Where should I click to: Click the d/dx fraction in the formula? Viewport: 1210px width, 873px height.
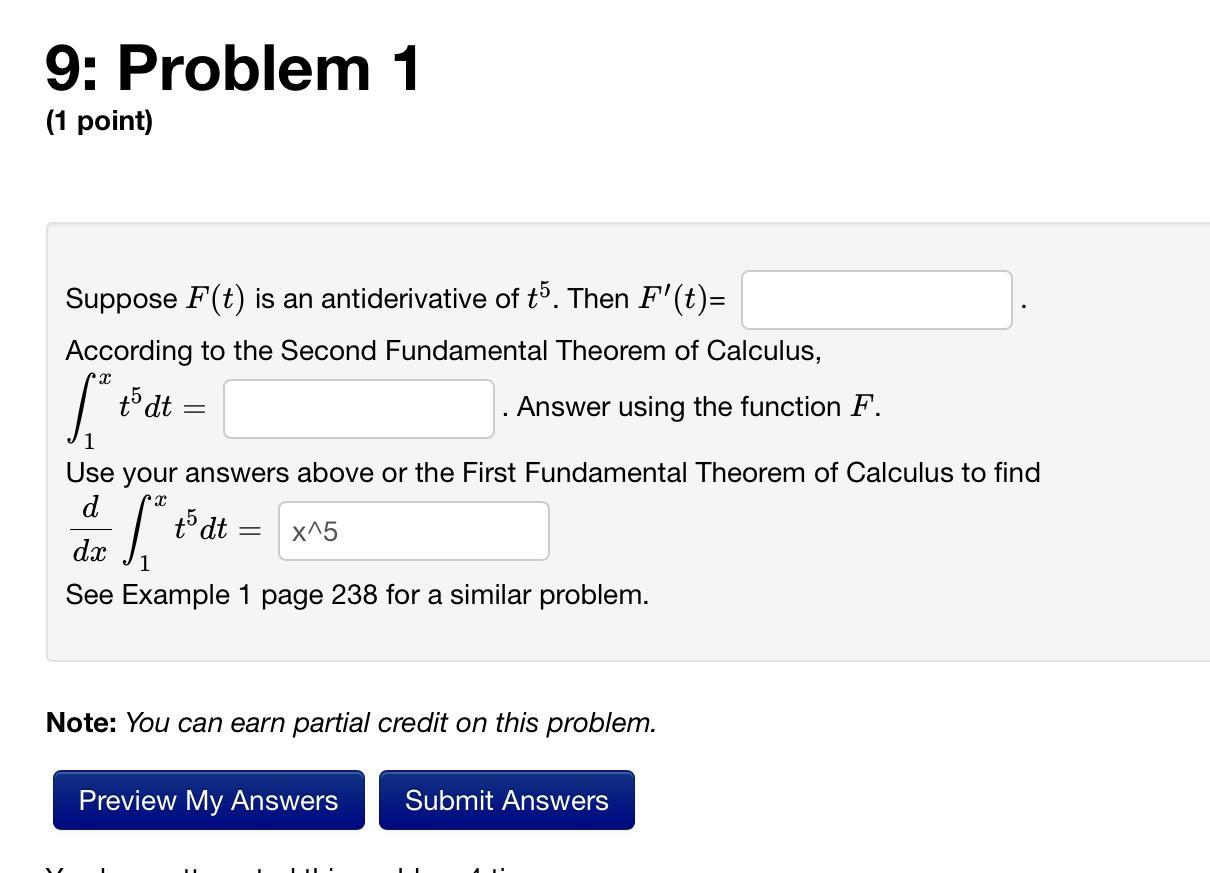click(90, 529)
